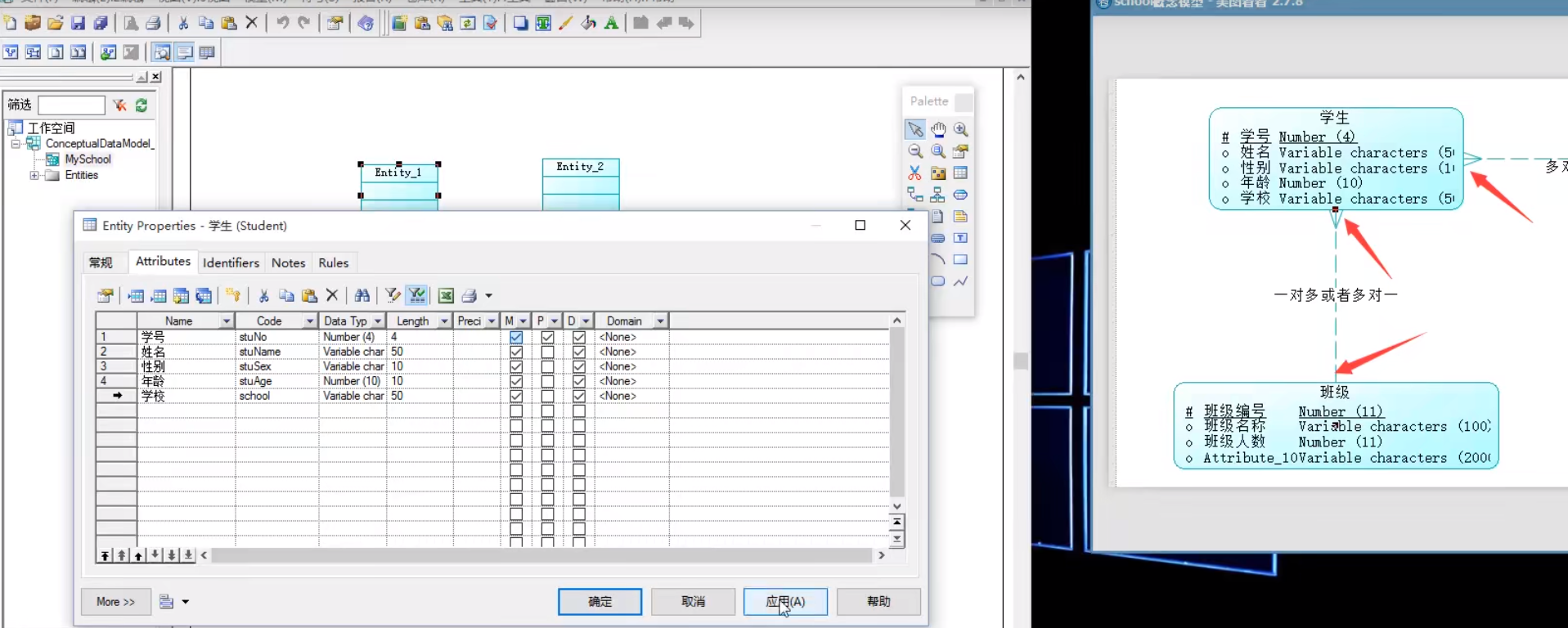Select the Text tool in Palette
The image size is (1568, 628).
[960, 238]
